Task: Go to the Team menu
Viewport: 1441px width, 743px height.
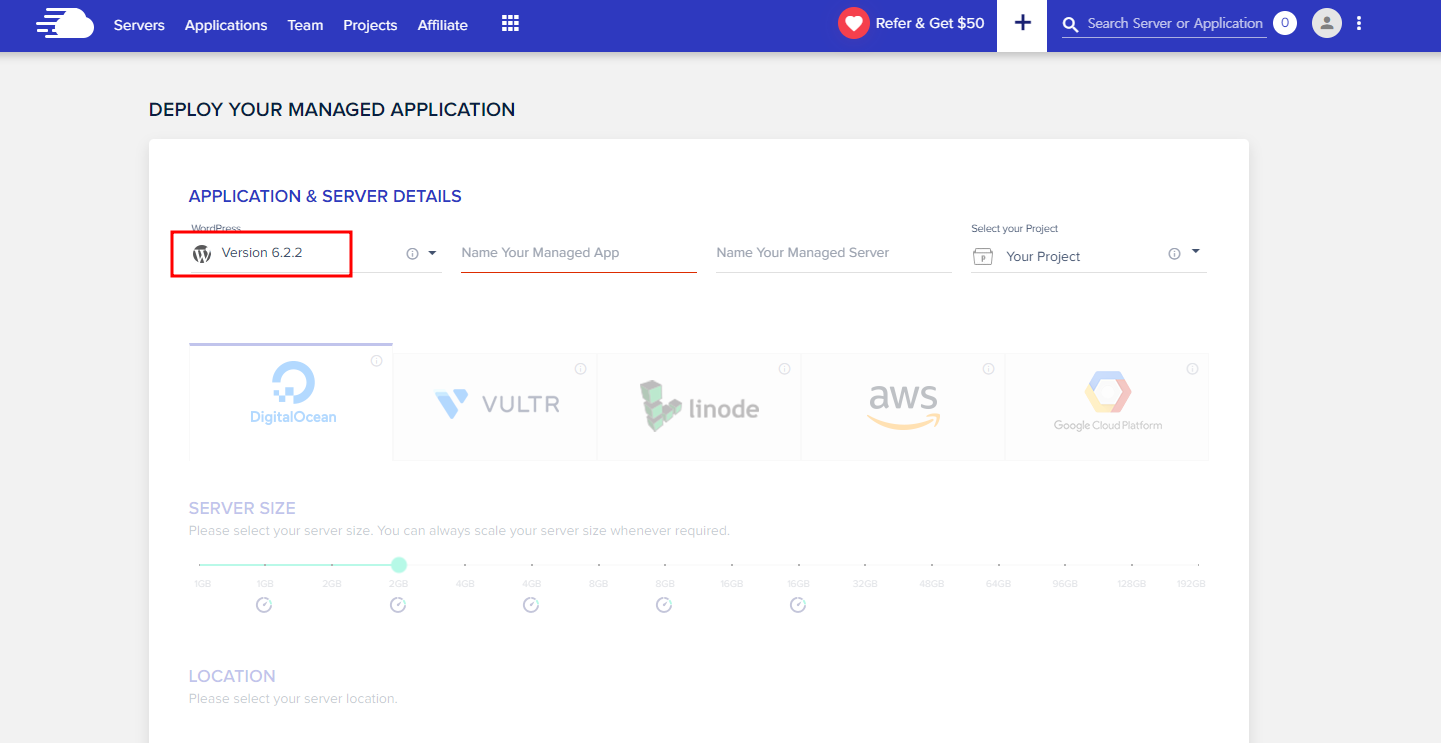Action: tap(305, 25)
